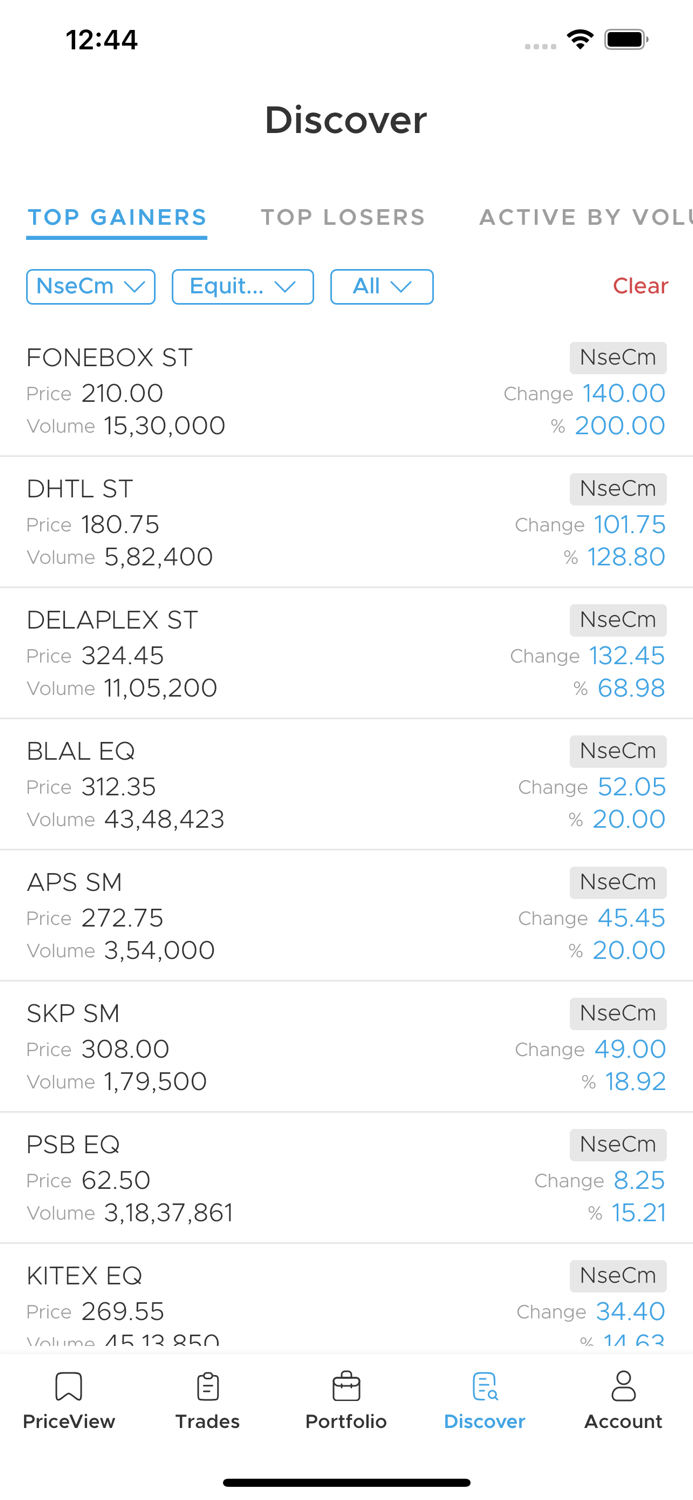Open the PriceView bookmark icon
This screenshot has width=693, height=1500.
pos(68,1388)
